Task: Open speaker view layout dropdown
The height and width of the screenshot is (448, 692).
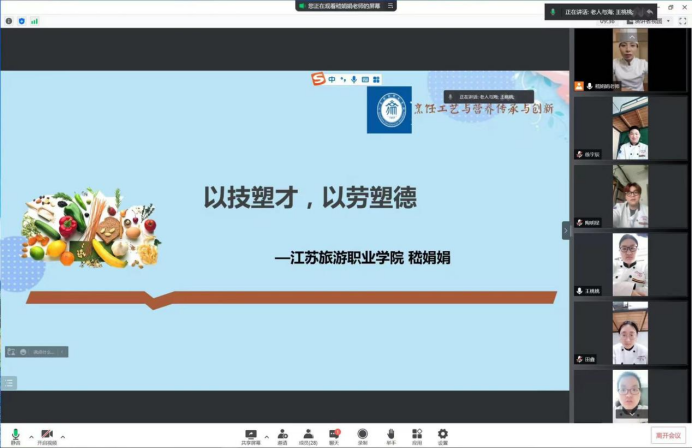Action: [x=649, y=21]
